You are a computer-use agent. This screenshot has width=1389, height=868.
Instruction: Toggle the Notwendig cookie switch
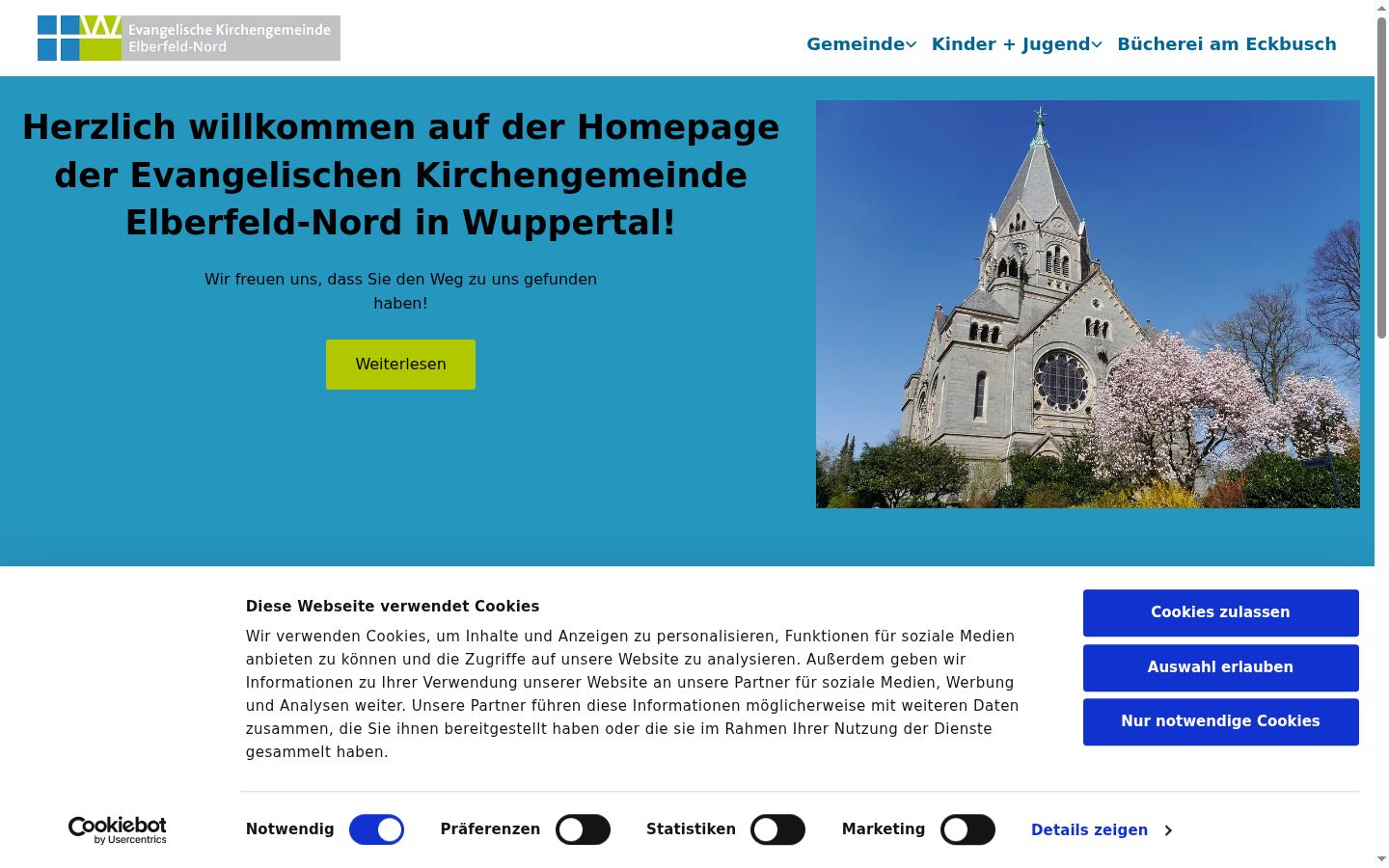376,829
